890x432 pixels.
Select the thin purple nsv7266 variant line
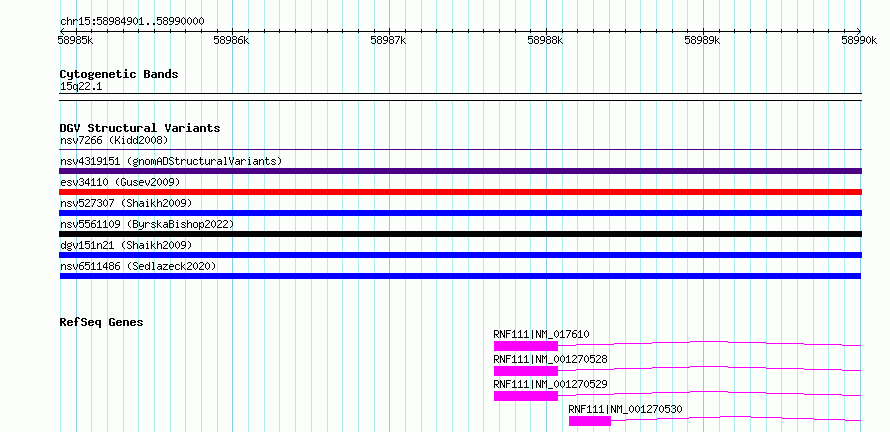(x=461, y=150)
